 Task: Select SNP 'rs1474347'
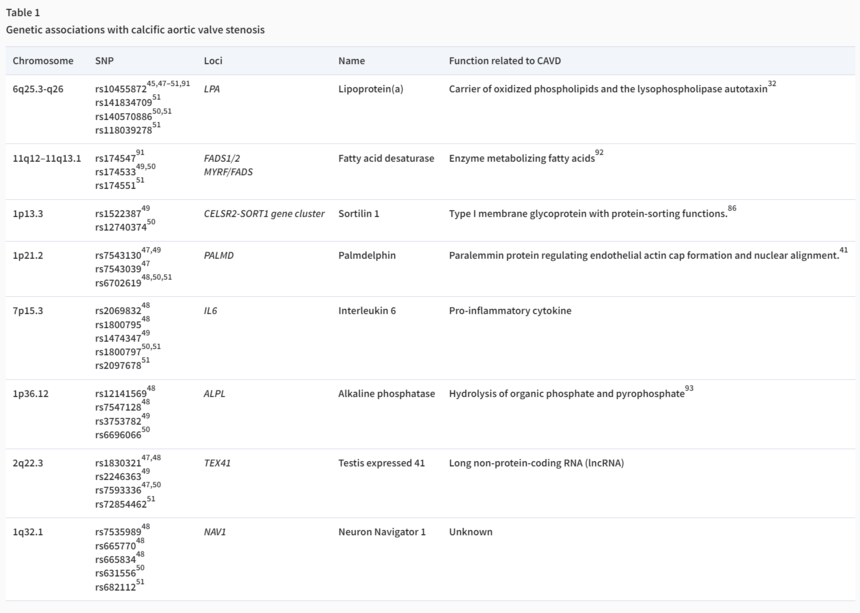coord(118,338)
